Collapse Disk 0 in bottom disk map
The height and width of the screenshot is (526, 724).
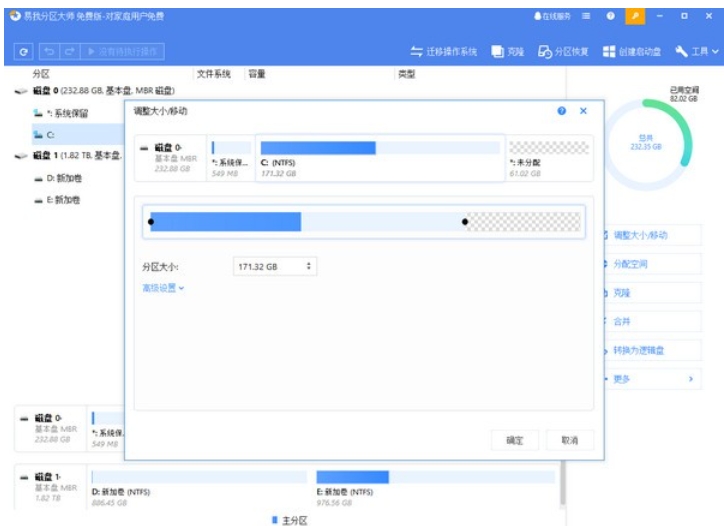point(24,419)
